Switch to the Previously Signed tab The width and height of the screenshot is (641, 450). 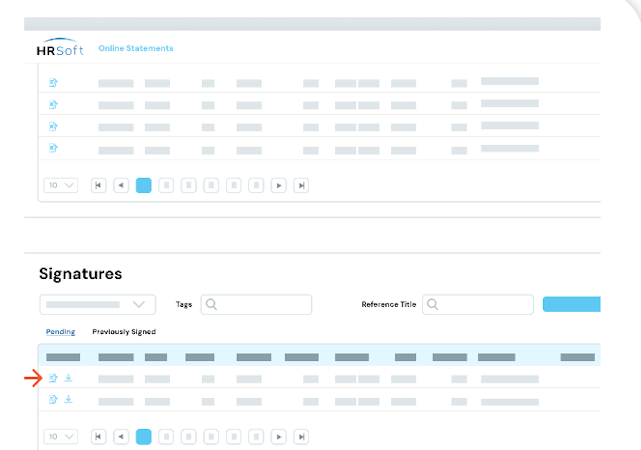124,331
